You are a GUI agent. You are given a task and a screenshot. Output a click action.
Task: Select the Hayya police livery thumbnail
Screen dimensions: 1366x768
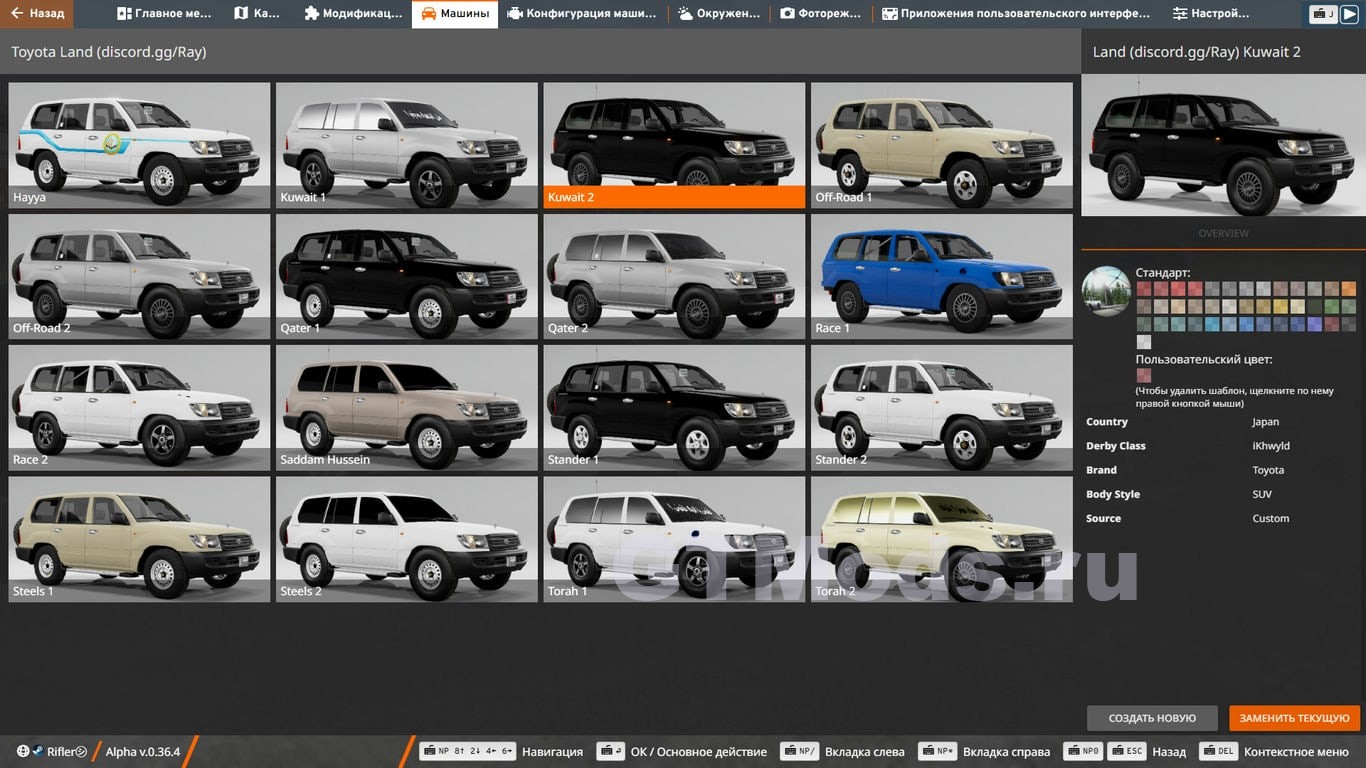point(139,145)
